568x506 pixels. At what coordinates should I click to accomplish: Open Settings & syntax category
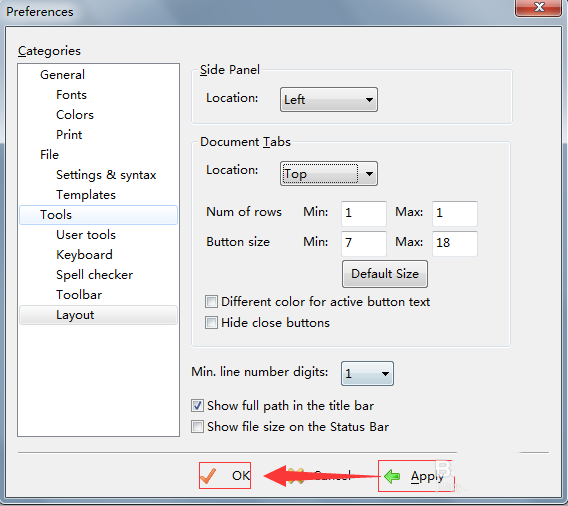pyautogui.click(x=106, y=175)
